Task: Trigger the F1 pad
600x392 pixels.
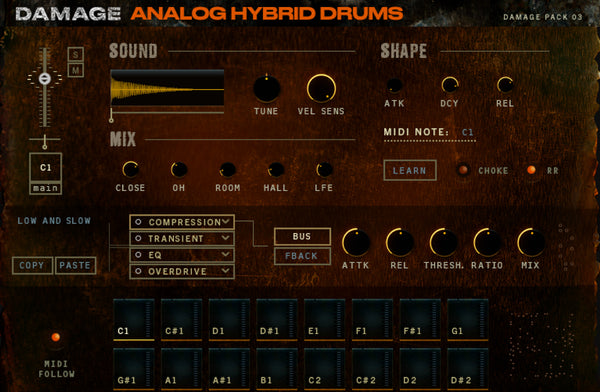Action: coord(372,320)
